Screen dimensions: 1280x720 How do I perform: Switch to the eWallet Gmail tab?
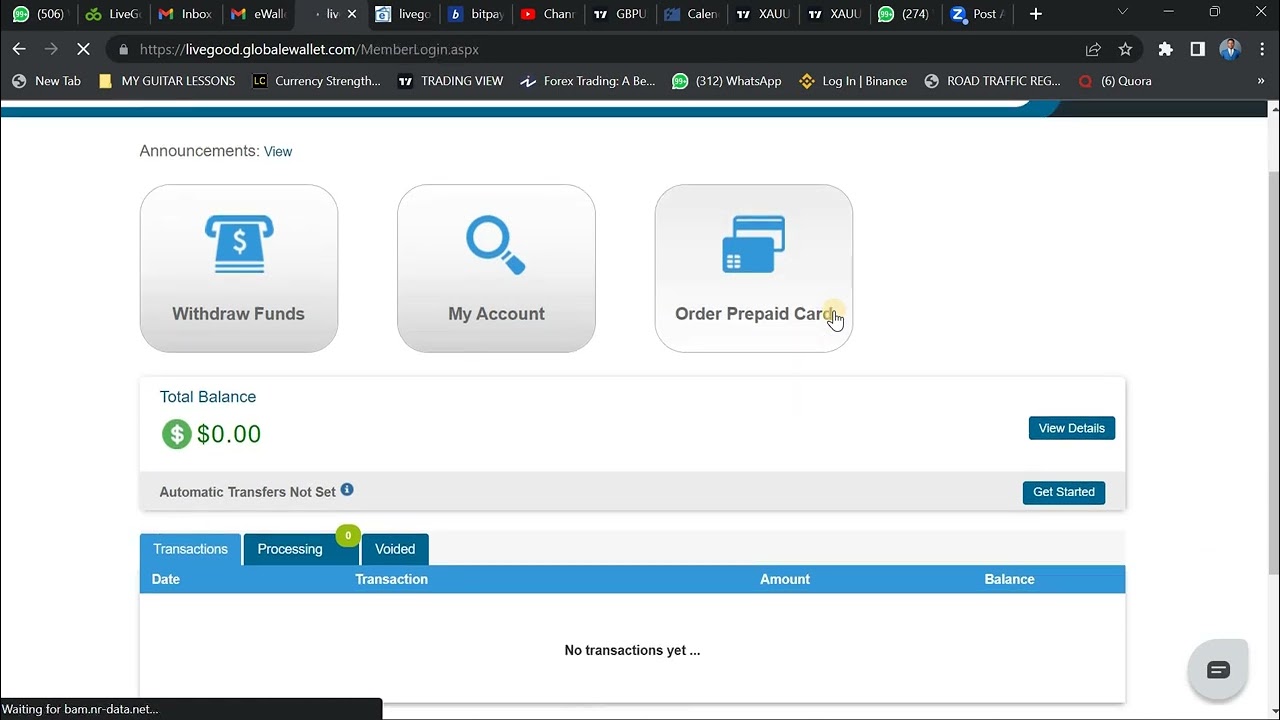click(258, 14)
